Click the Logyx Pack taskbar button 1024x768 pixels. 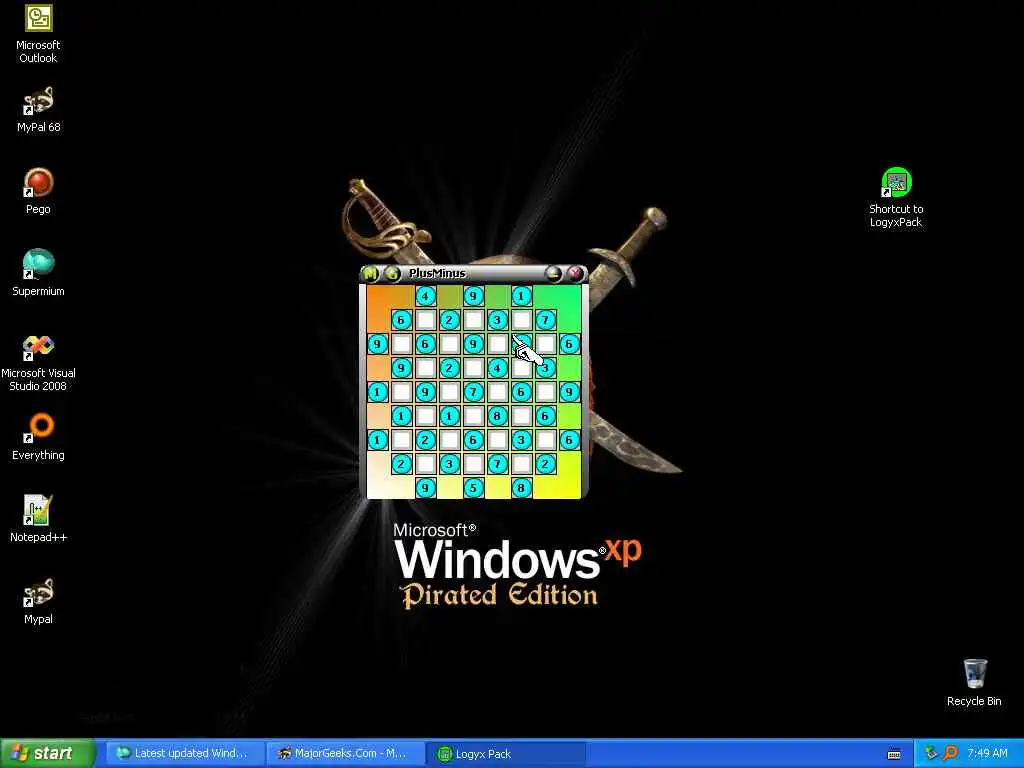tap(506, 754)
